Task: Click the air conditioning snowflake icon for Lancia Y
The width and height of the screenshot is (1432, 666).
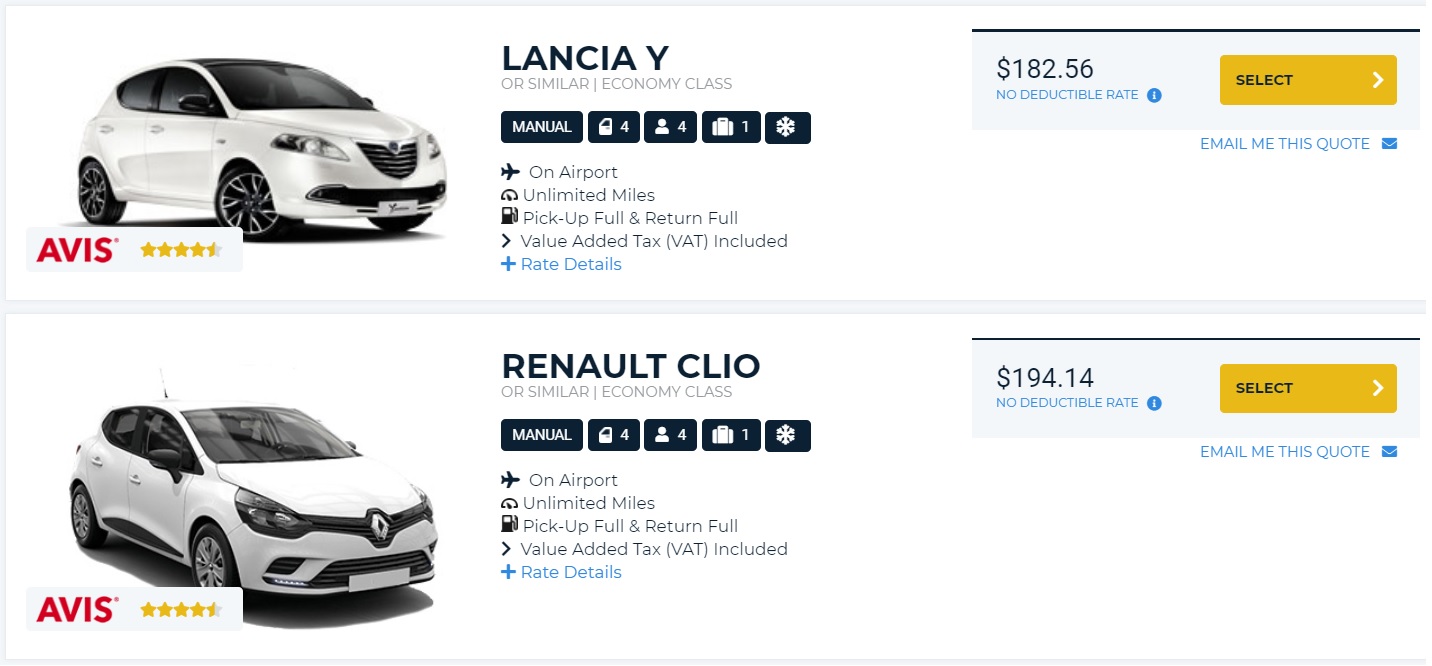Action: coord(788,128)
